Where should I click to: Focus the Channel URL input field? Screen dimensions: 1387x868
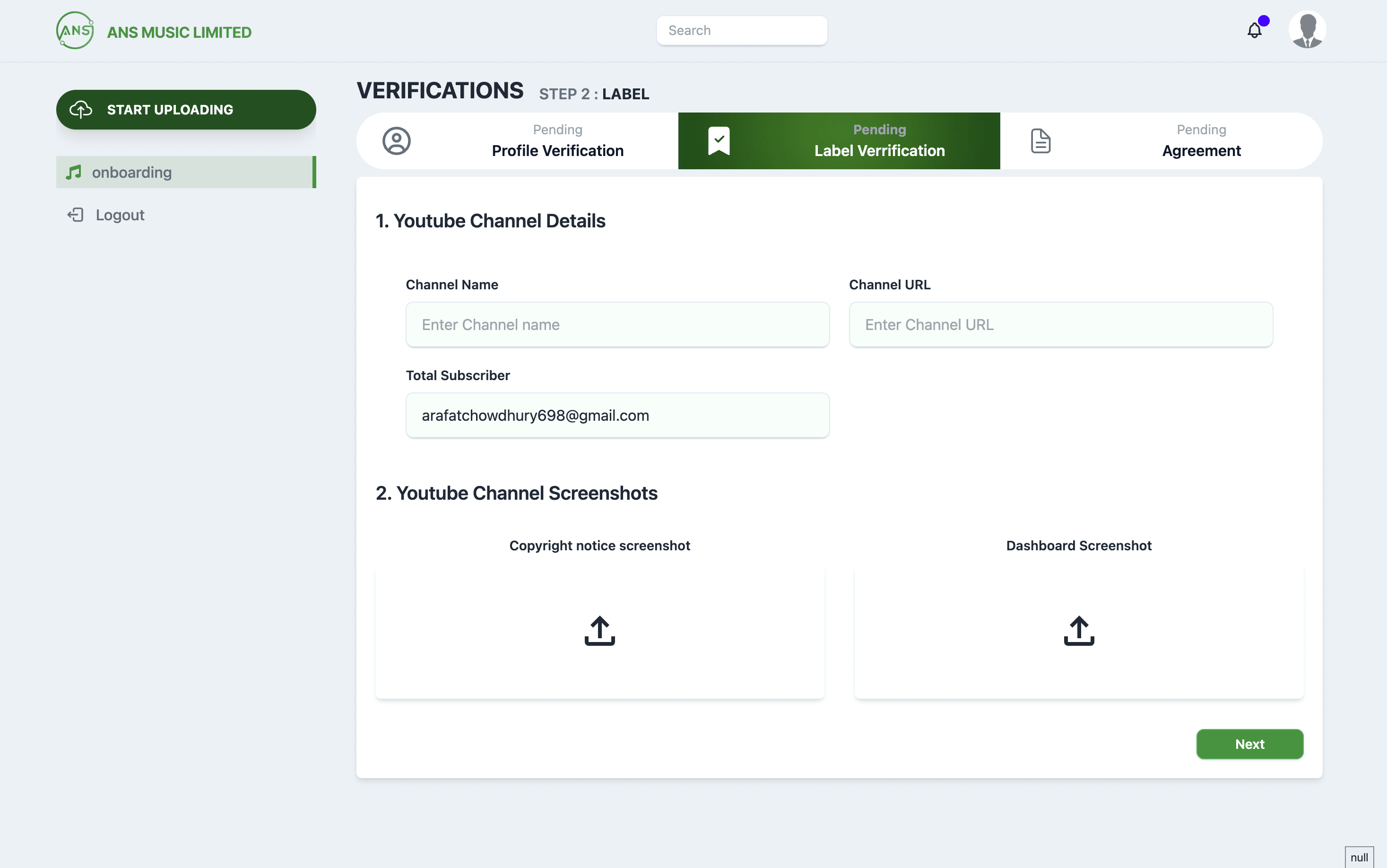(x=1060, y=325)
